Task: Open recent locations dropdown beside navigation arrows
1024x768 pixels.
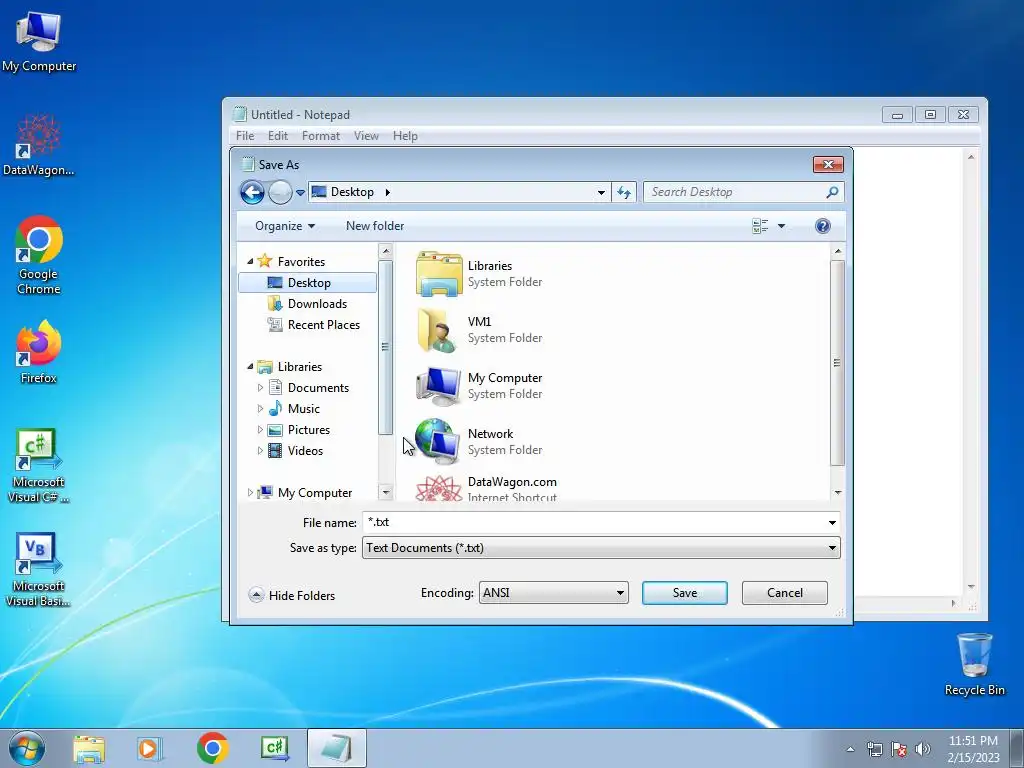Action: (300, 193)
